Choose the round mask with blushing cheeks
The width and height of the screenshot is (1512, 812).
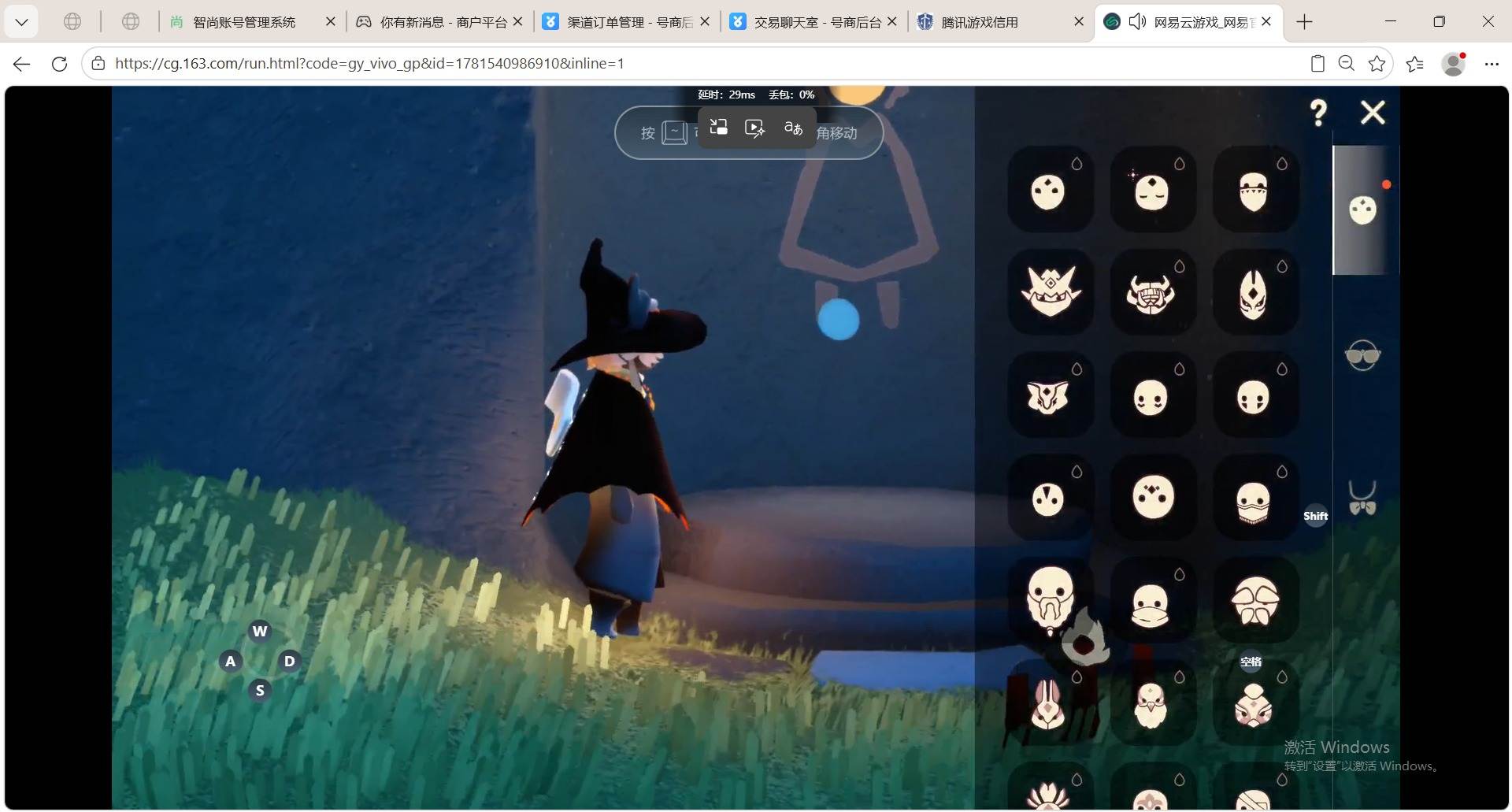pyautogui.click(x=1153, y=395)
